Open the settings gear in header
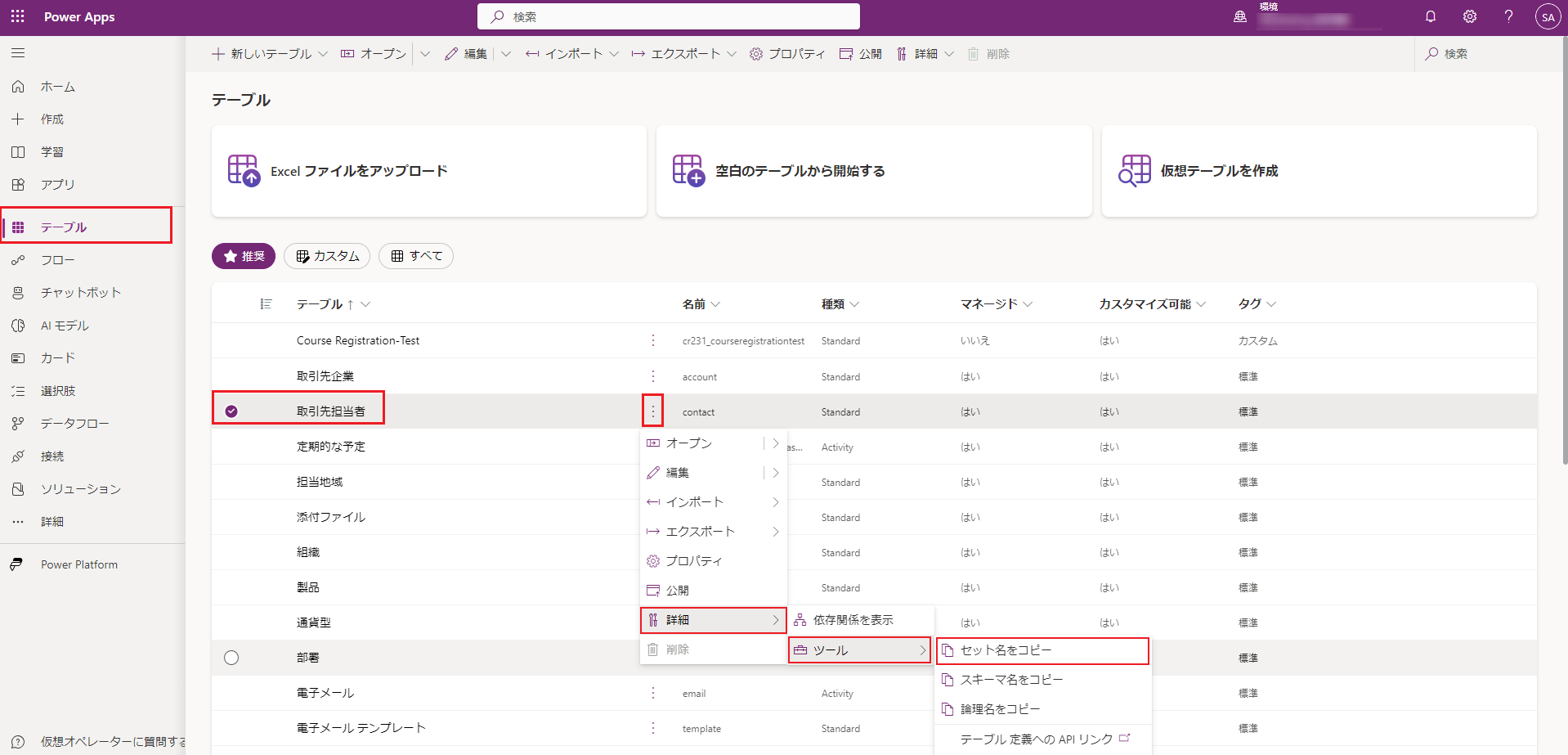1568x755 pixels. tap(1470, 16)
